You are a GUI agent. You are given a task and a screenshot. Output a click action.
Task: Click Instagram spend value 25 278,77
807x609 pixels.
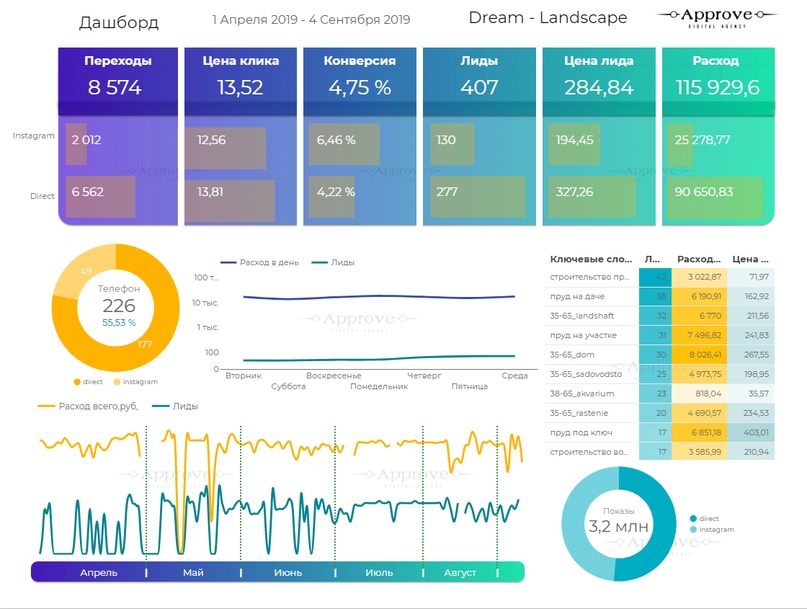coord(702,140)
